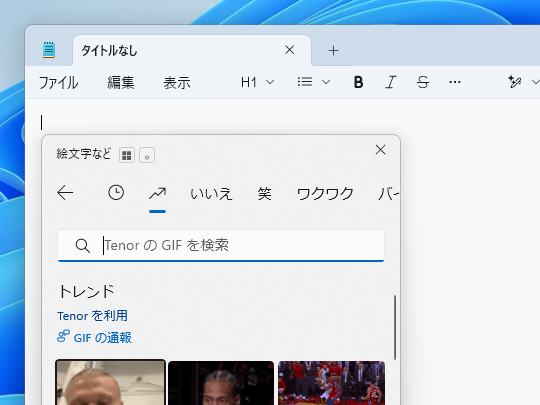Toggle strikethrough formatting
540x405 pixels.
423,82
